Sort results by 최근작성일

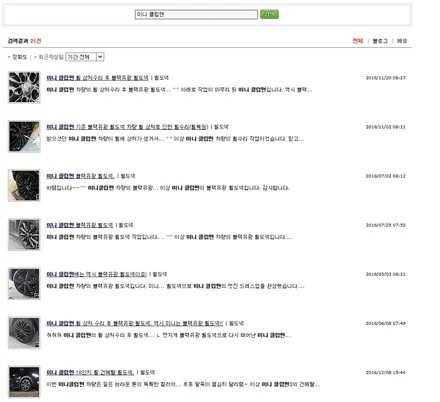point(51,57)
